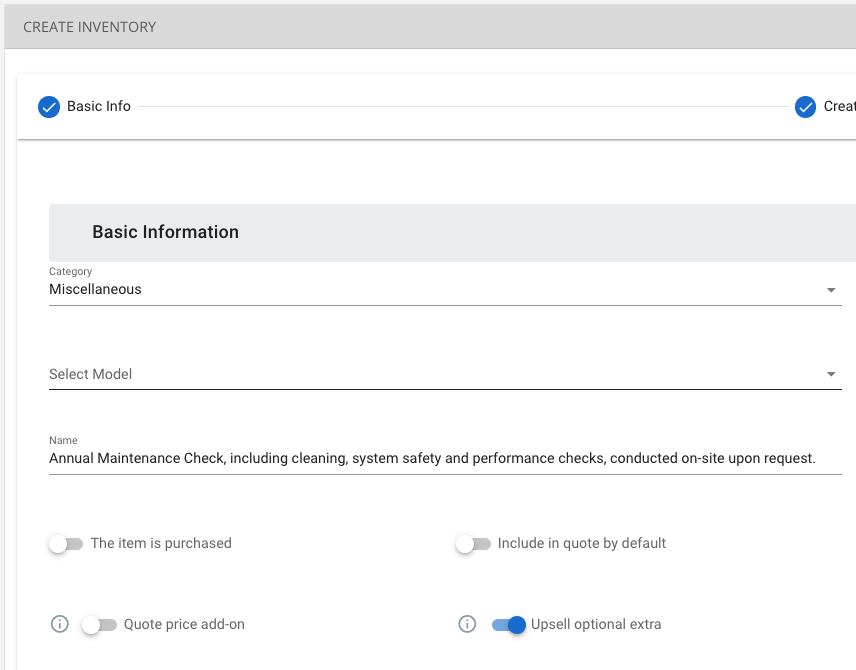The width and height of the screenshot is (856, 670).
Task: Click the Miscellaneous category value
Action: click(x=95, y=289)
